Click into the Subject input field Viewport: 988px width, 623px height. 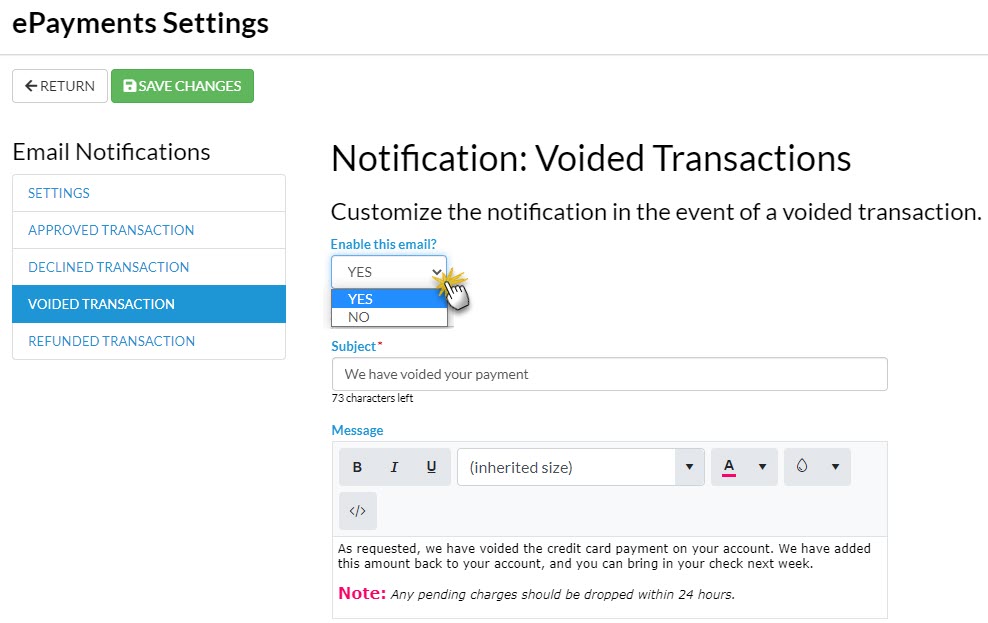click(x=609, y=374)
